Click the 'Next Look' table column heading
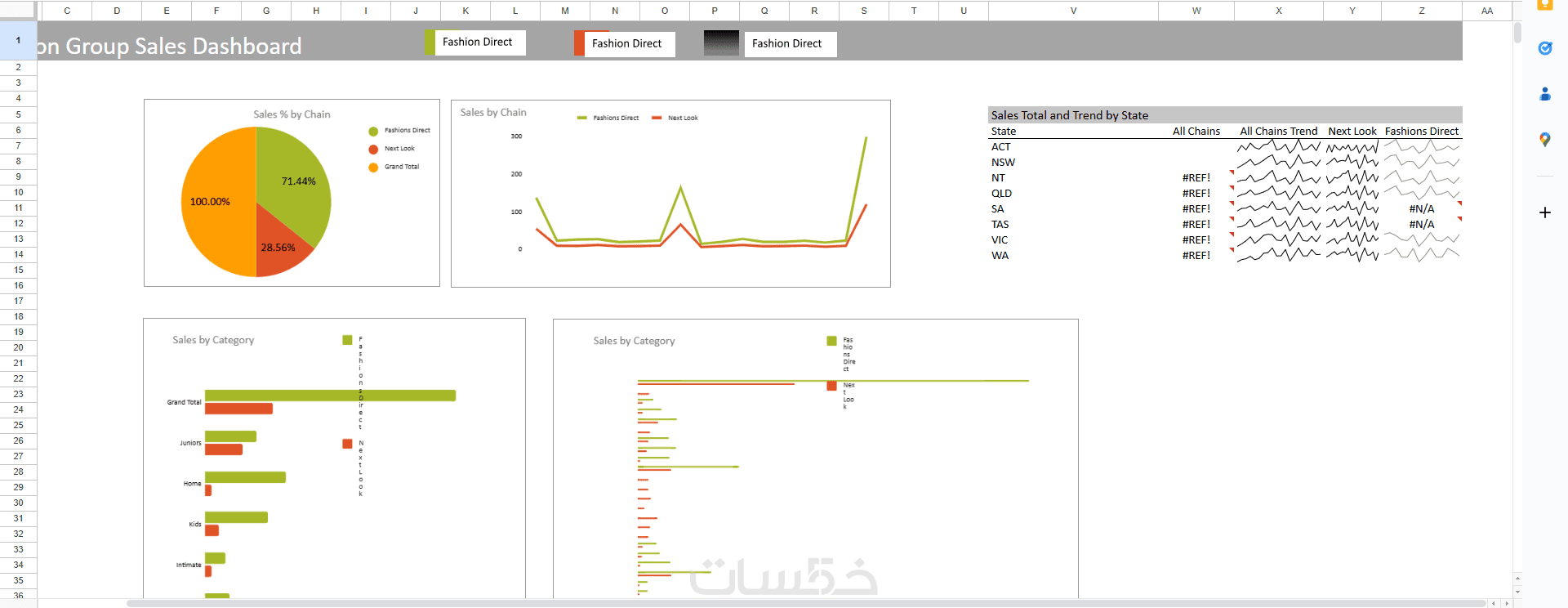Image resolution: width=1568 pixels, height=608 pixels. click(x=1352, y=132)
